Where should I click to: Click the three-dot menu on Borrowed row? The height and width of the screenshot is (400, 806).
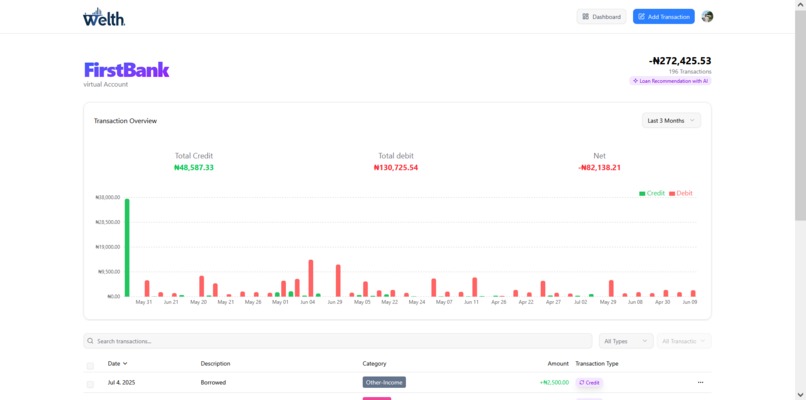click(x=701, y=383)
